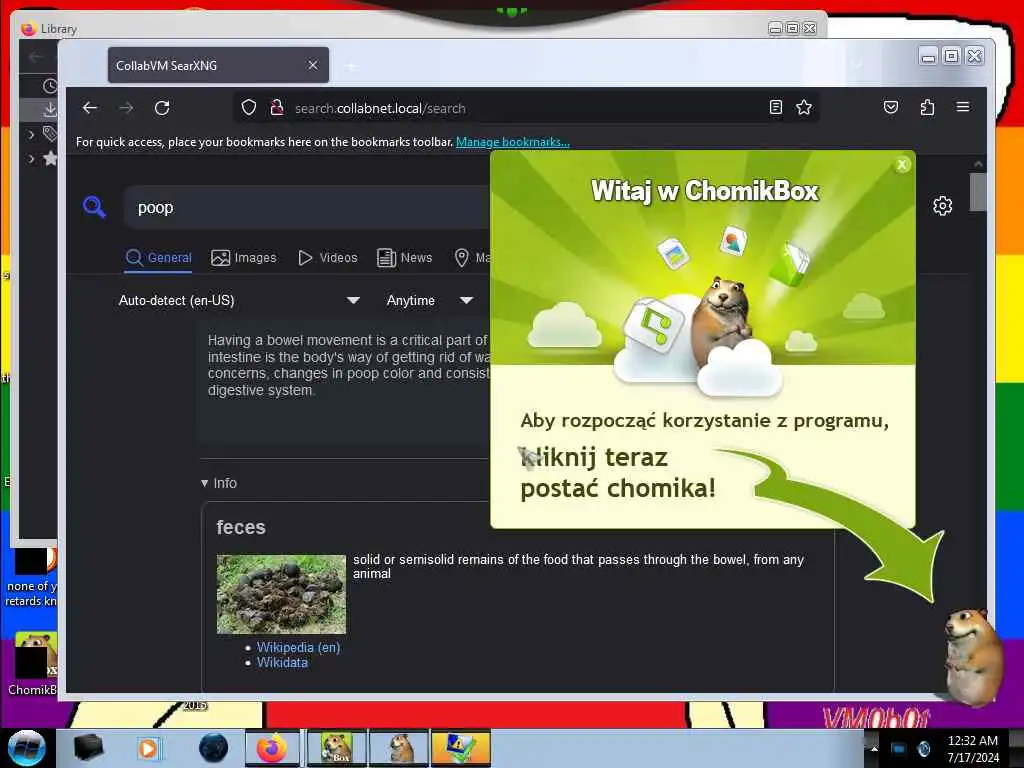
Task: Expand the bookmarks tree in Library
Action: click(31, 159)
